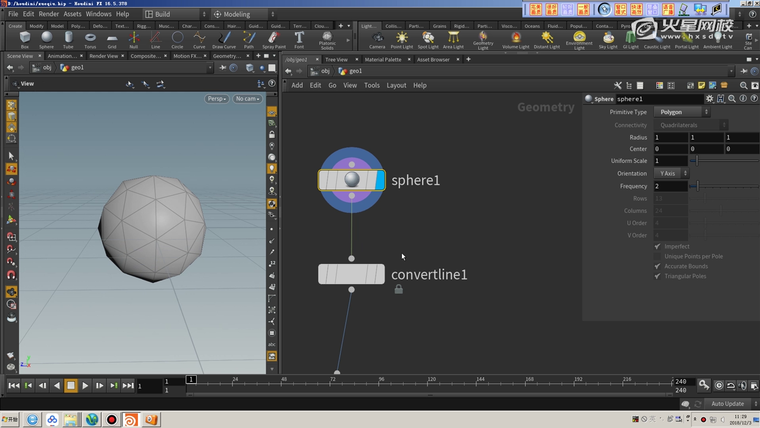This screenshot has width=760, height=428.
Task: Toggle the Imperfect checkbox
Action: click(x=657, y=246)
